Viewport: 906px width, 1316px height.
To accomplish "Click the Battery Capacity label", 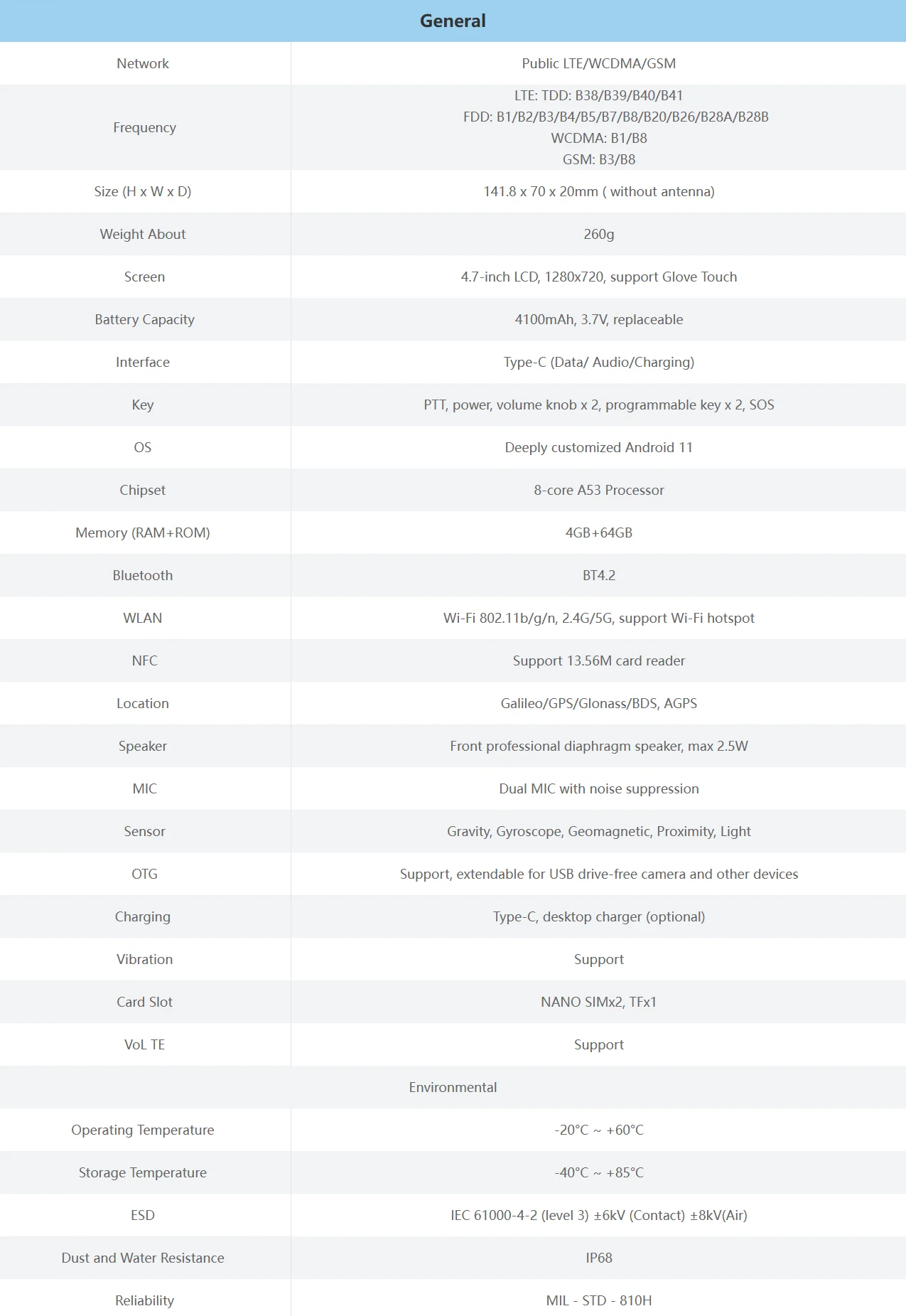I will point(145,319).
